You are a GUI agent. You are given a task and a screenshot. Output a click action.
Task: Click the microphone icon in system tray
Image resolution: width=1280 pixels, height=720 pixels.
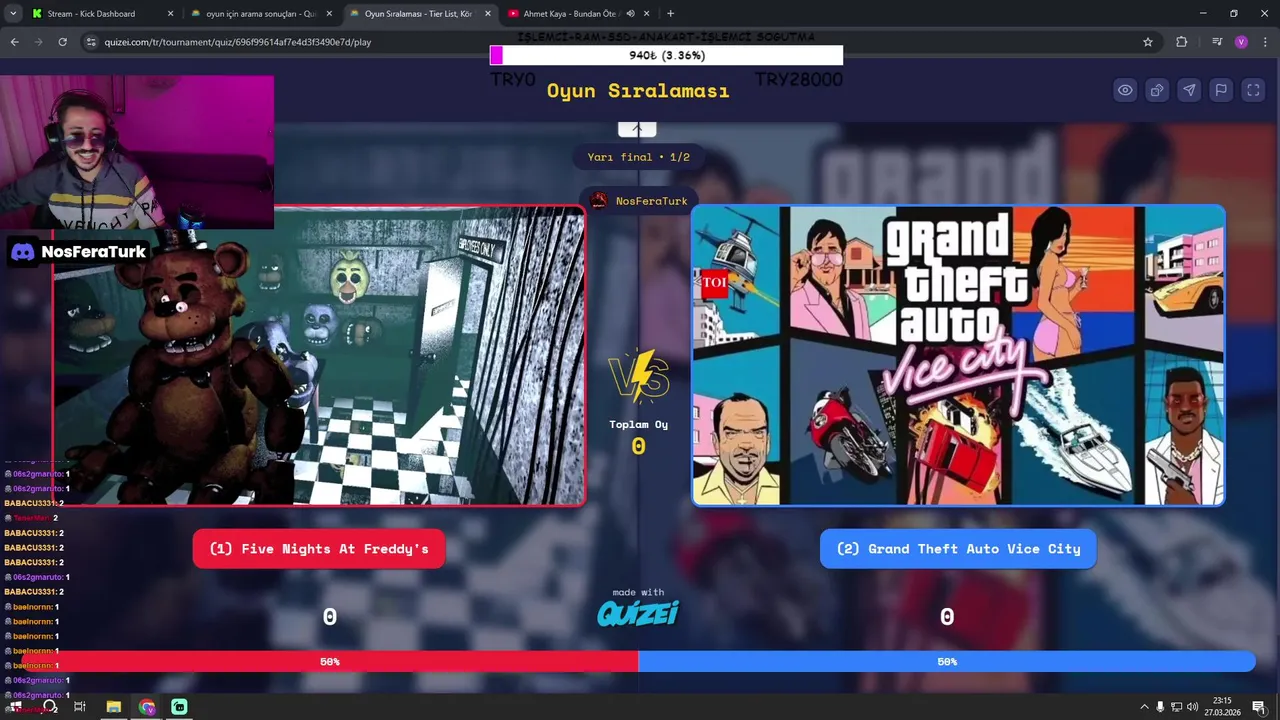point(1160,707)
